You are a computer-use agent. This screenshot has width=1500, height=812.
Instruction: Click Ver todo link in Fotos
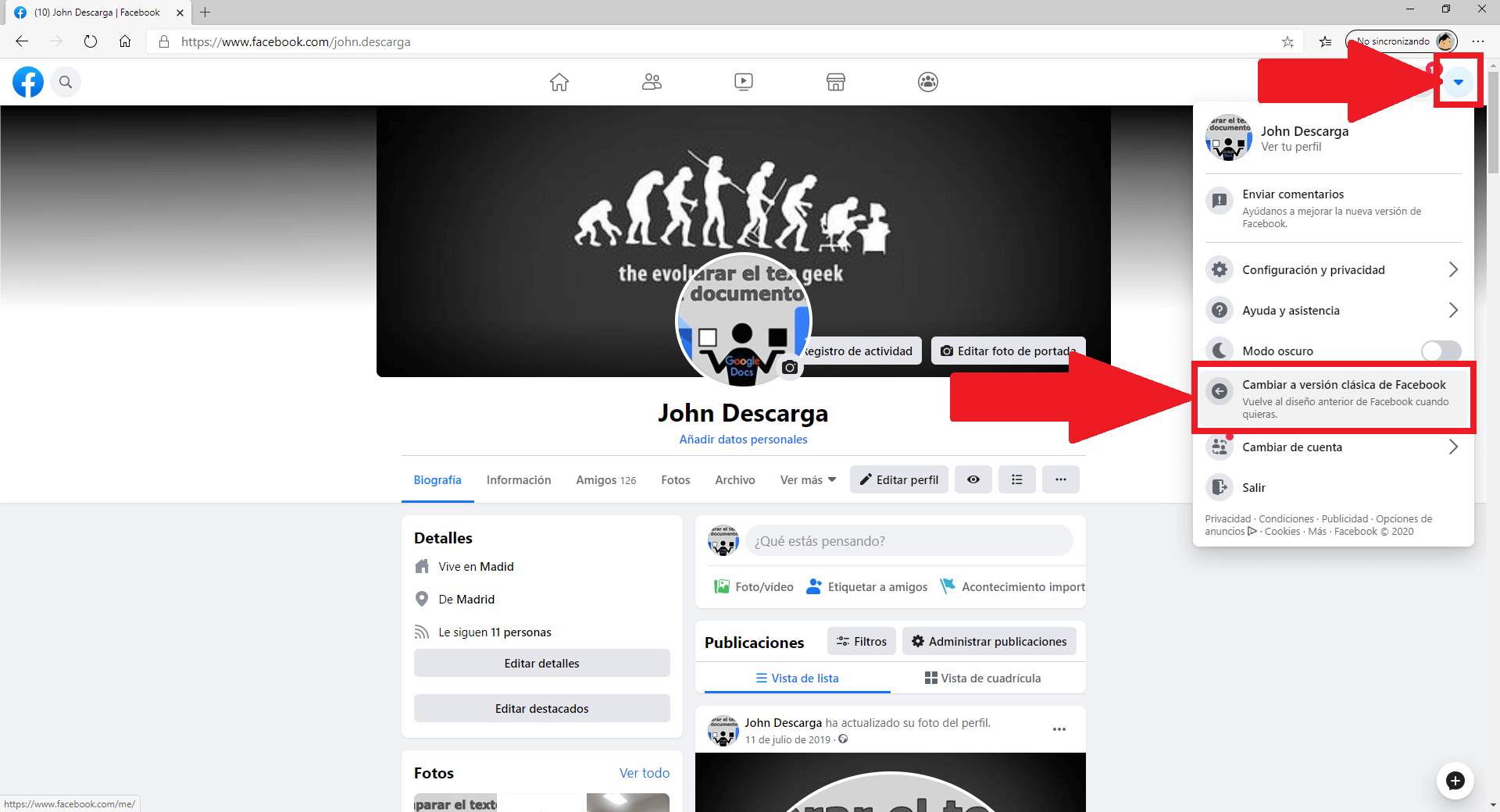tap(645, 773)
